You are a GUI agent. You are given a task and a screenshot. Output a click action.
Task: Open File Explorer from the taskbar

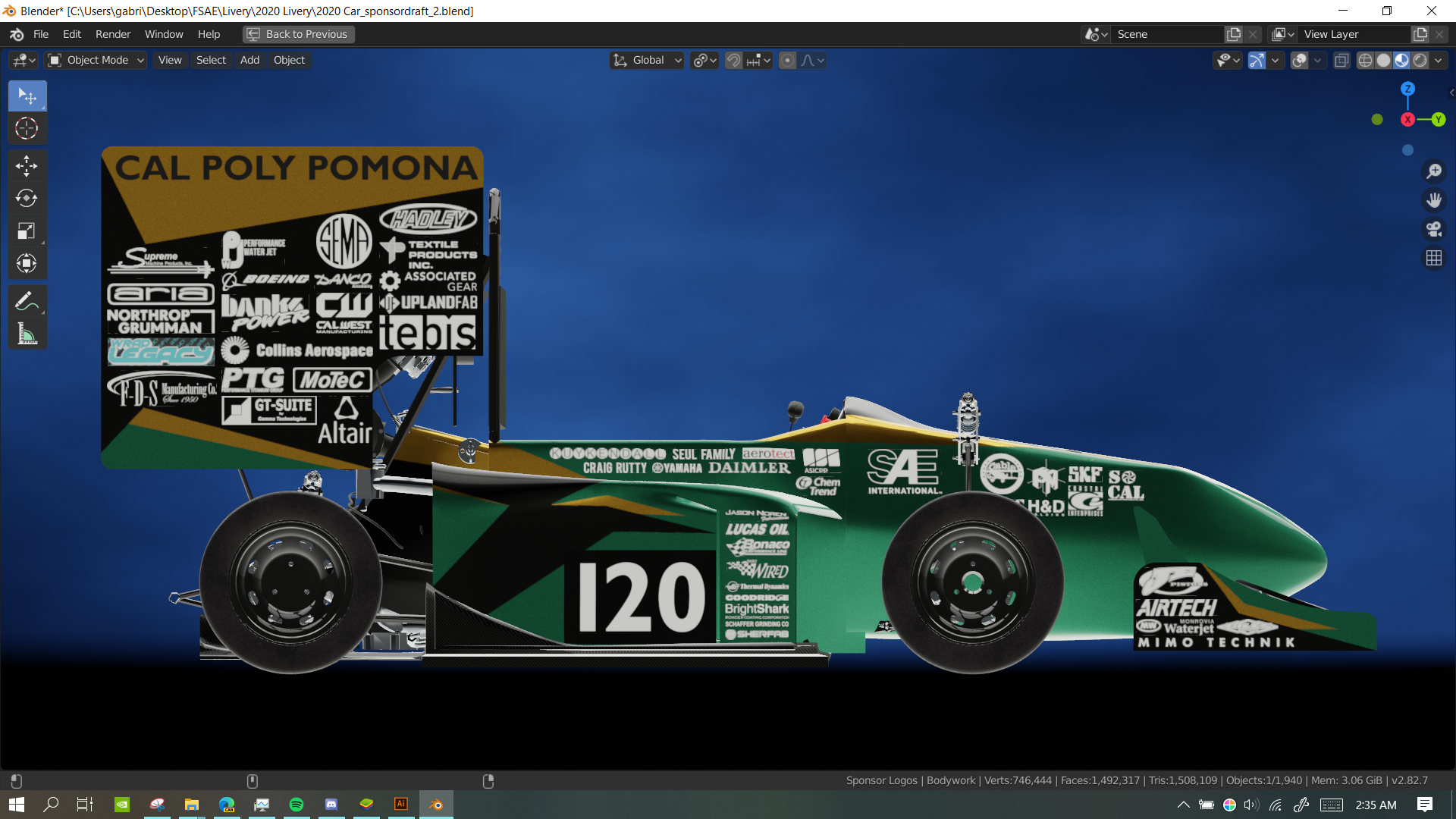[x=192, y=805]
